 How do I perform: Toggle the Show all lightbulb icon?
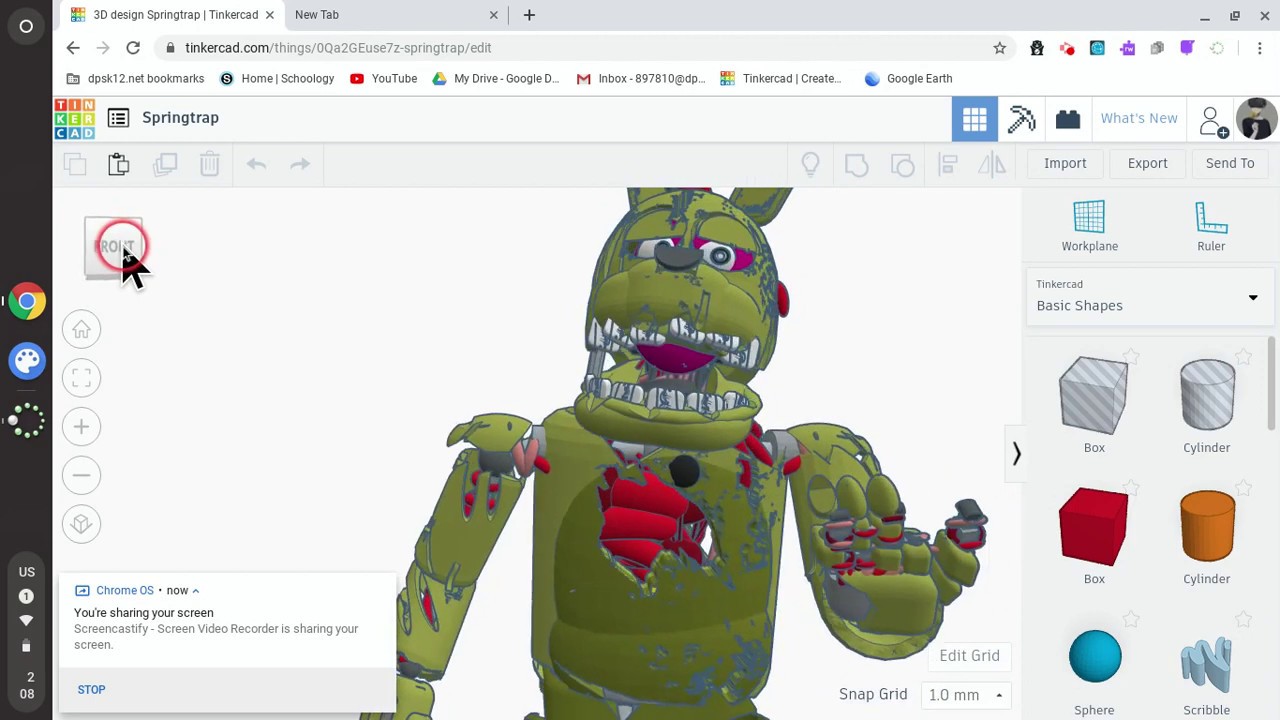tap(810, 164)
